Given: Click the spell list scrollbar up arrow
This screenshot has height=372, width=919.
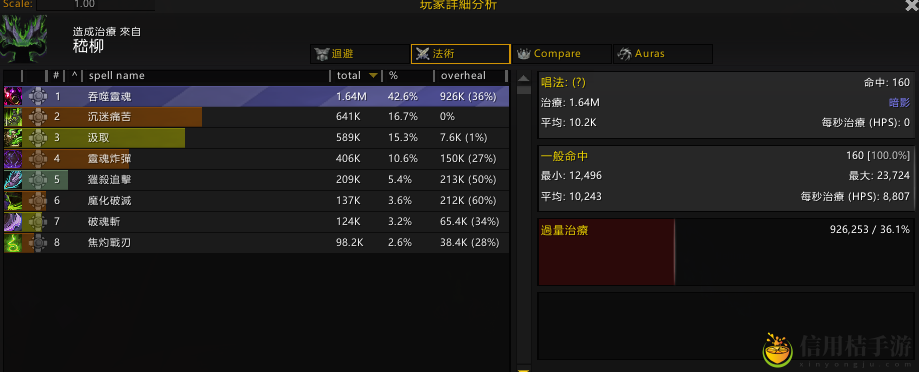Looking at the screenshot, I should [524, 80].
